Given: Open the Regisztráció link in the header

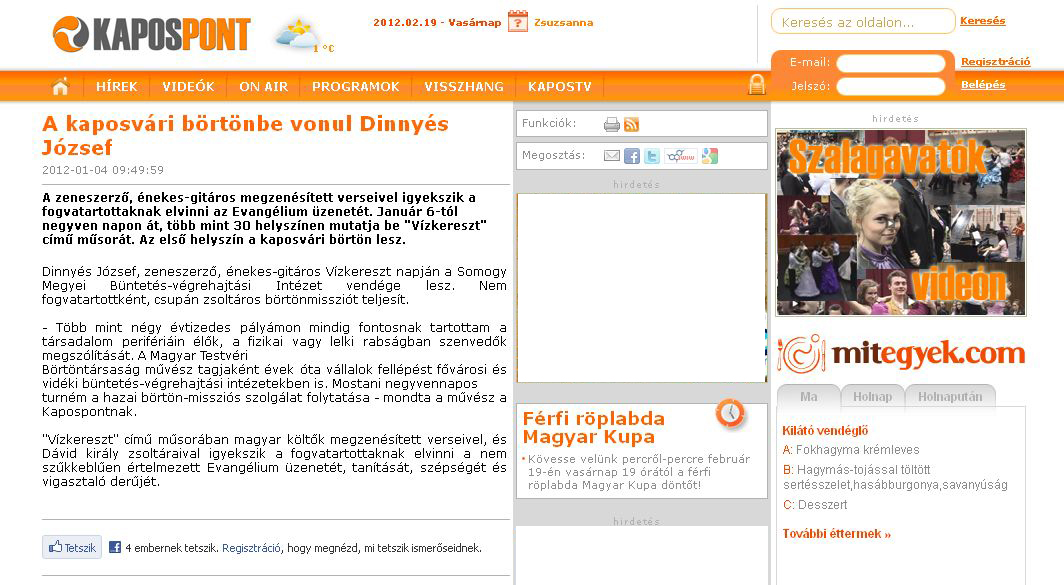Looking at the screenshot, I should pyautogui.click(x=995, y=62).
